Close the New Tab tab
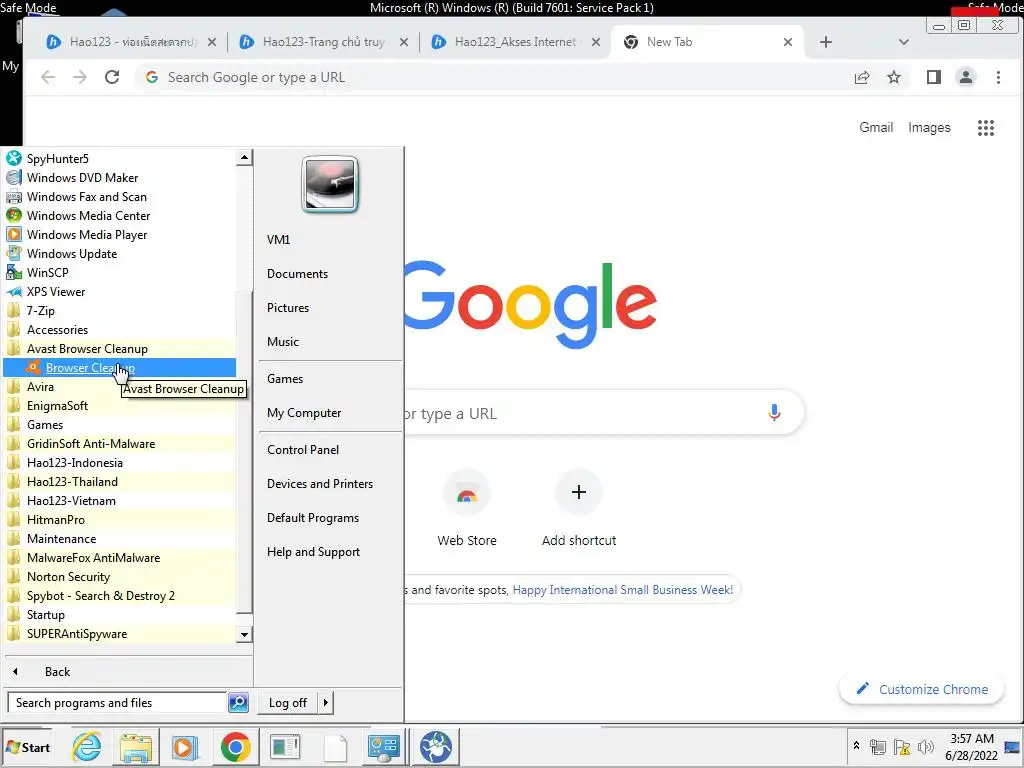 788,42
